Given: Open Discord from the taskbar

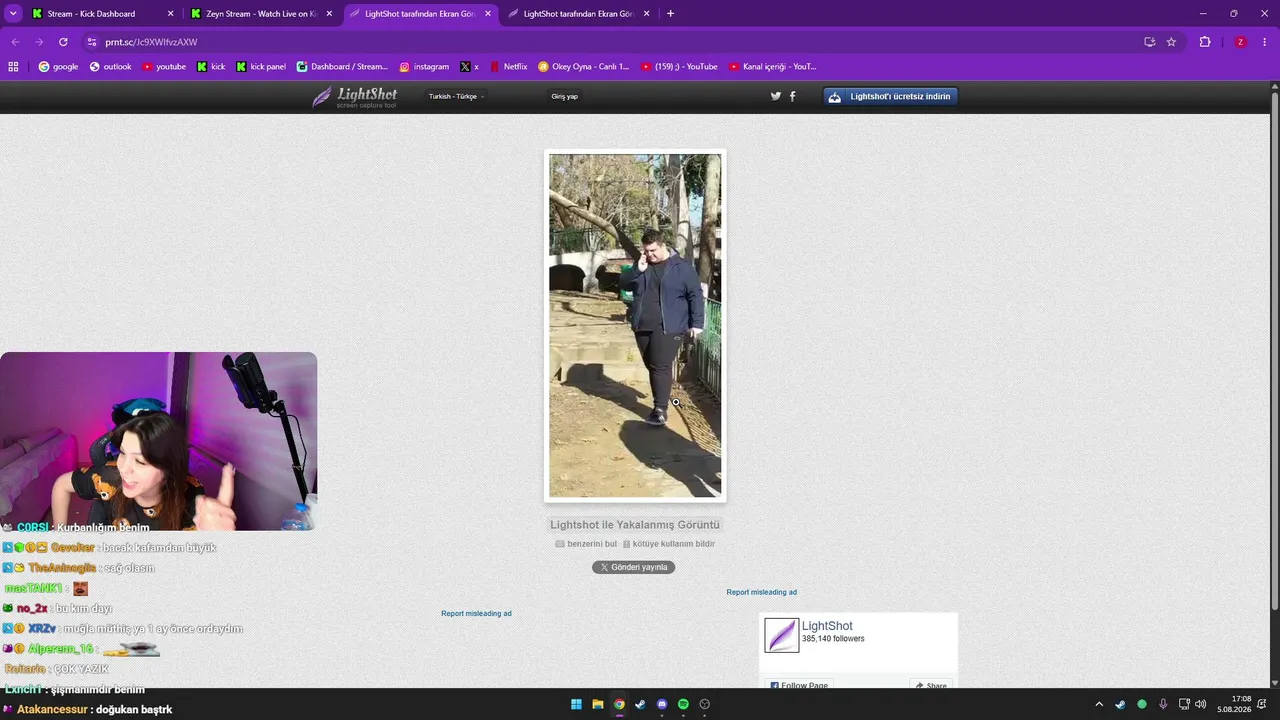Looking at the screenshot, I should 662,704.
